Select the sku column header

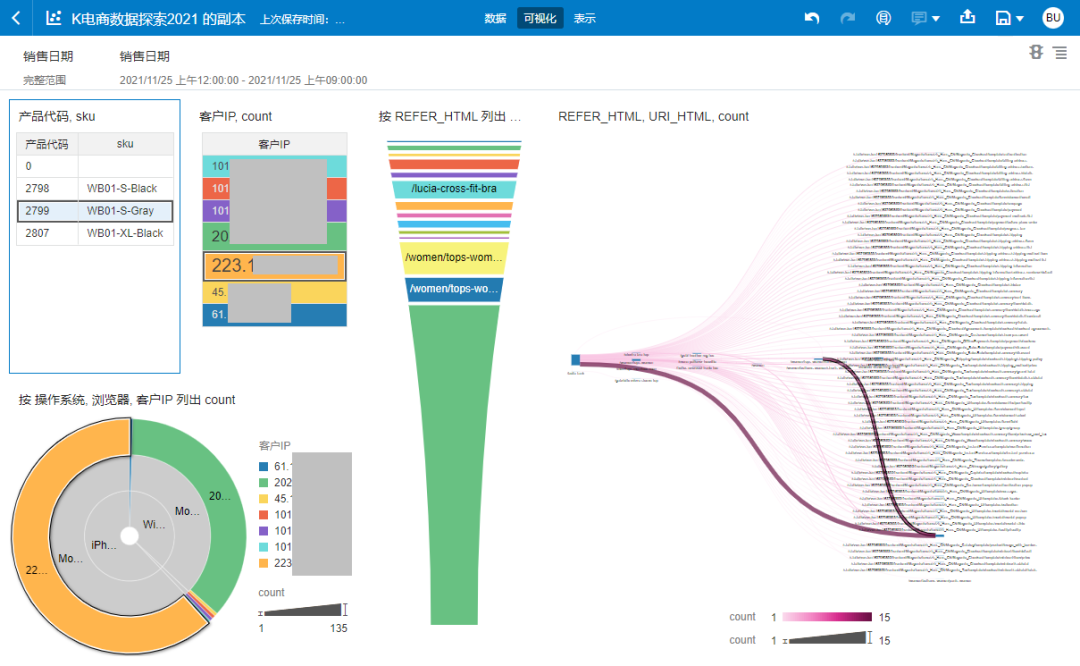(125, 144)
